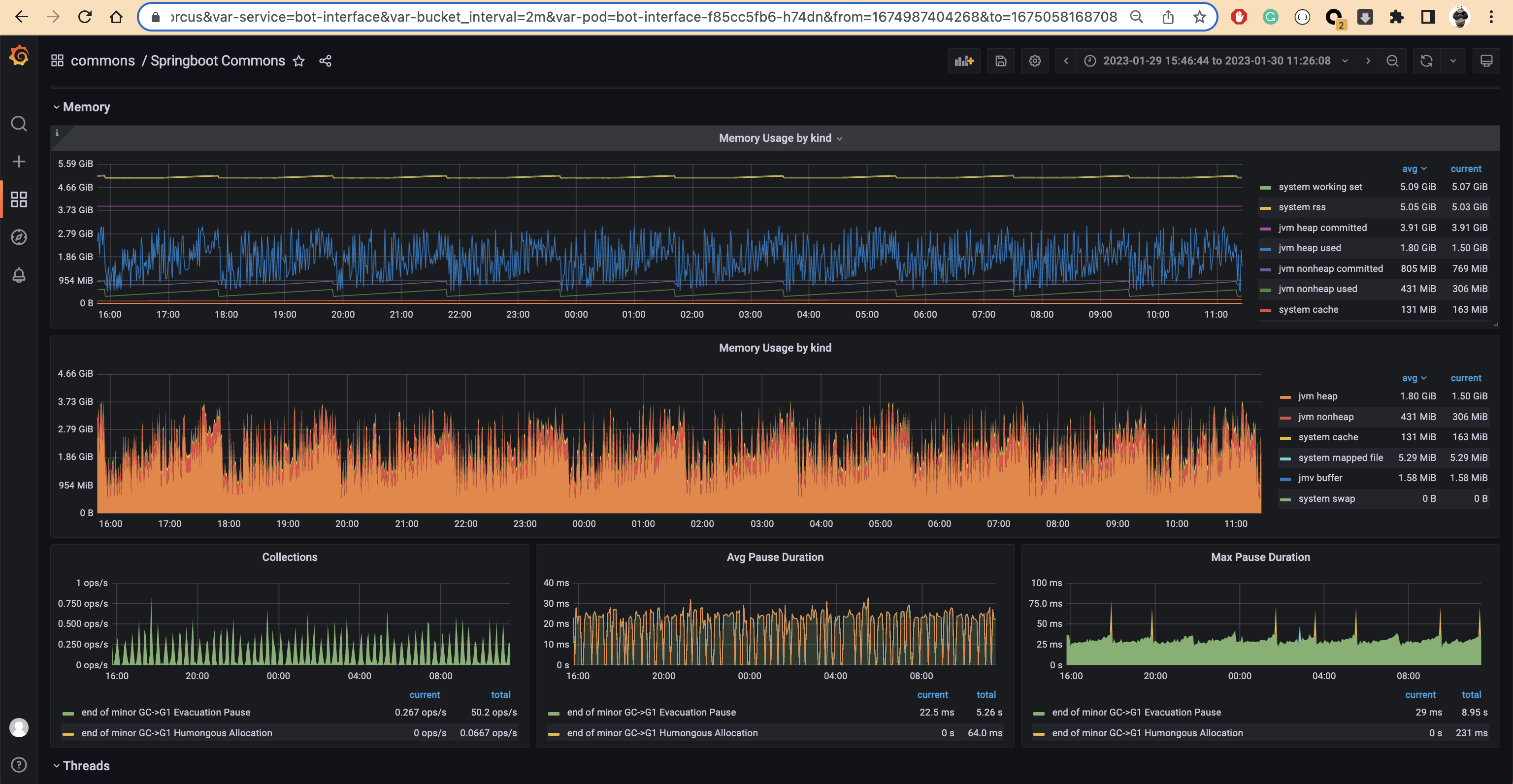
Task: Open dashboard settings with the gear icon
Action: pyautogui.click(x=1035, y=61)
